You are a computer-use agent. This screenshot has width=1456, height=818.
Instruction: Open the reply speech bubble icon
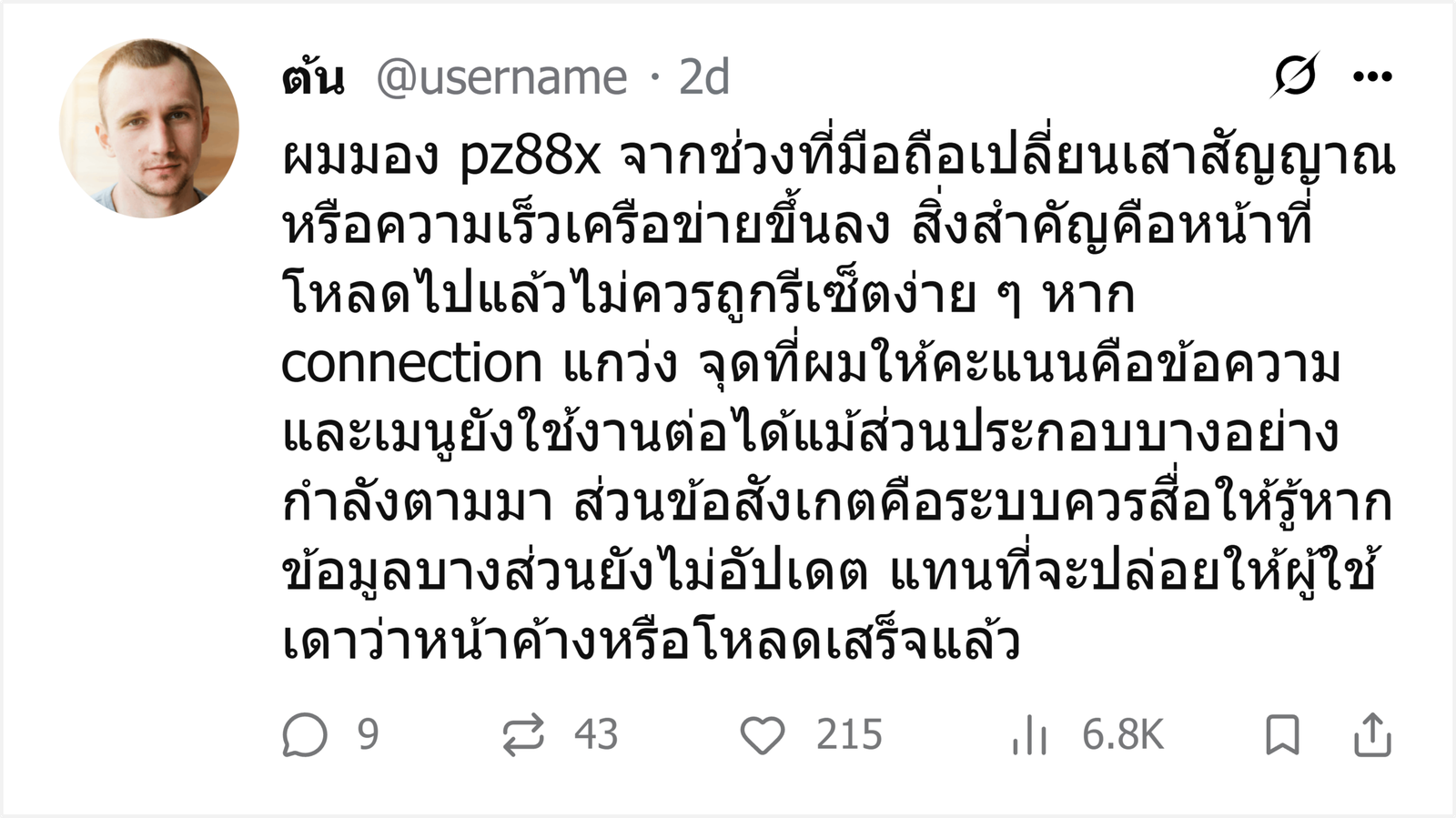(304, 735)
